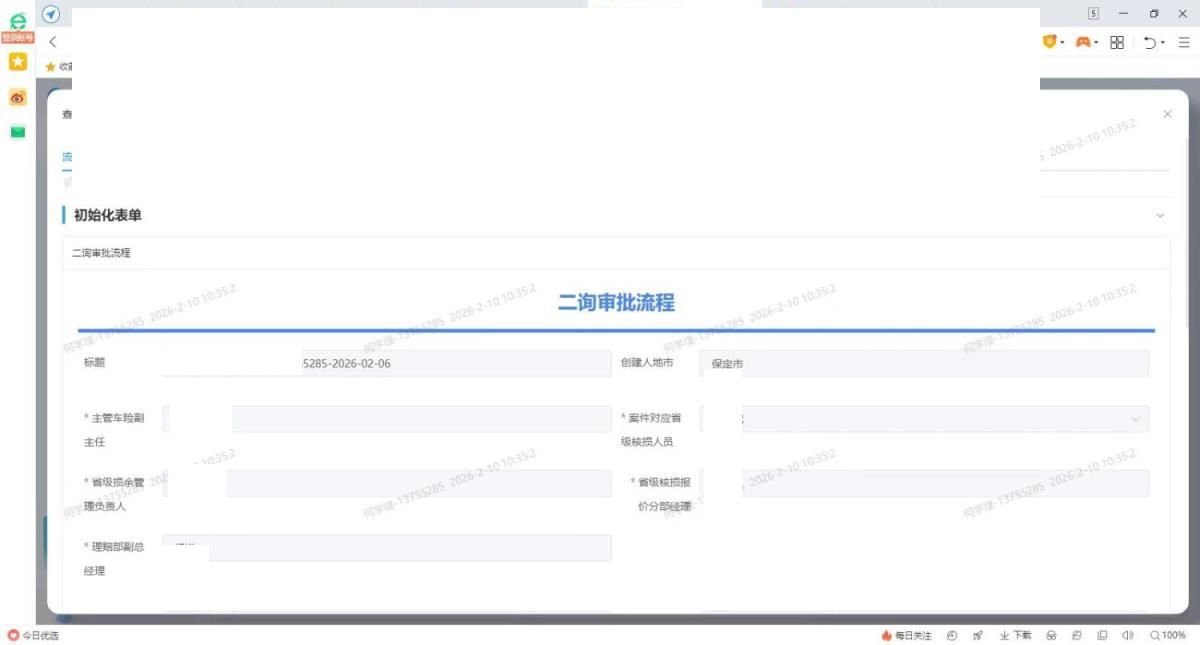
Task: Click the 360 browser logo icon
Action: click(17, 20)
